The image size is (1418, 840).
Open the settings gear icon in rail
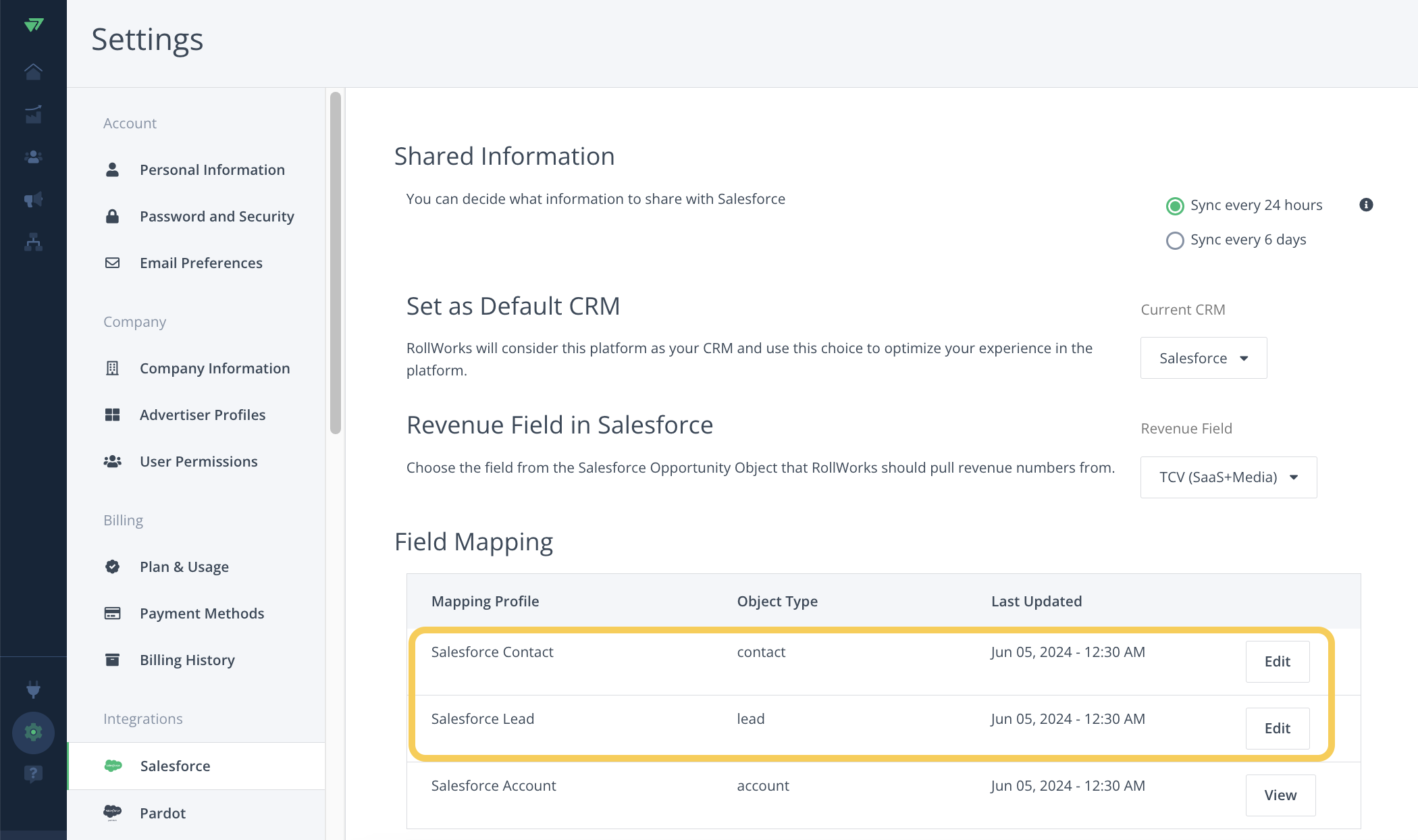pos(33,732)
